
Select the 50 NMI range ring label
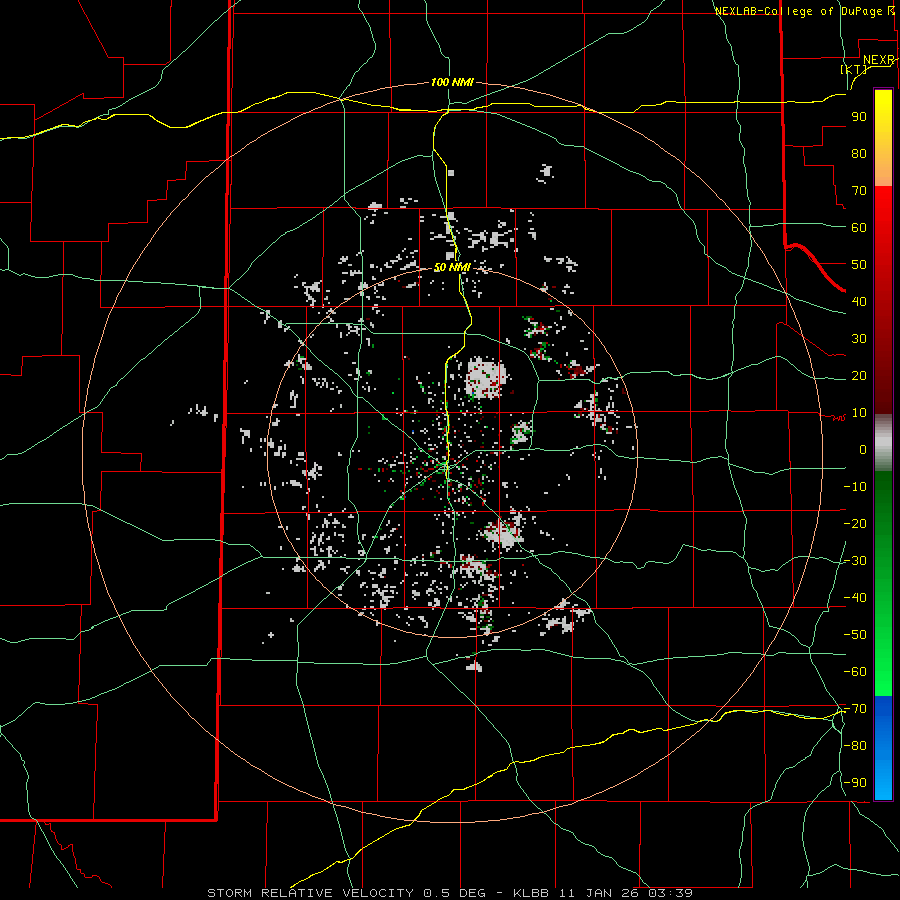[452, 267]
